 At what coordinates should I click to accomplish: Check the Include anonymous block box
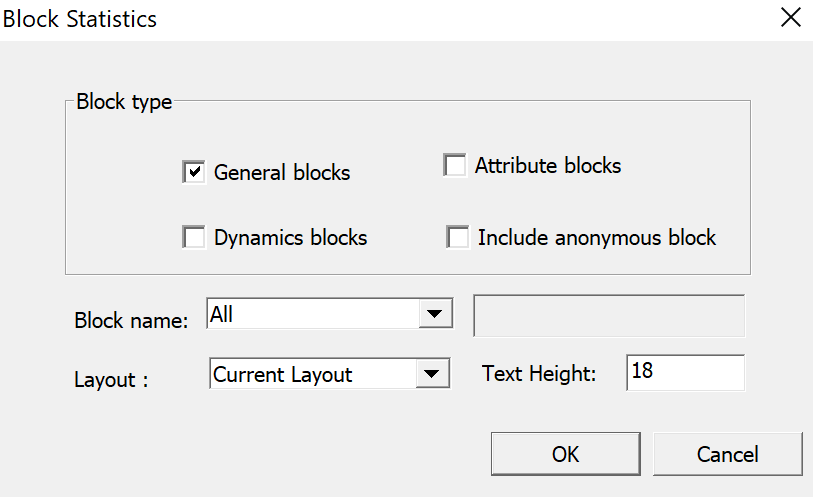tap(458, 237)
